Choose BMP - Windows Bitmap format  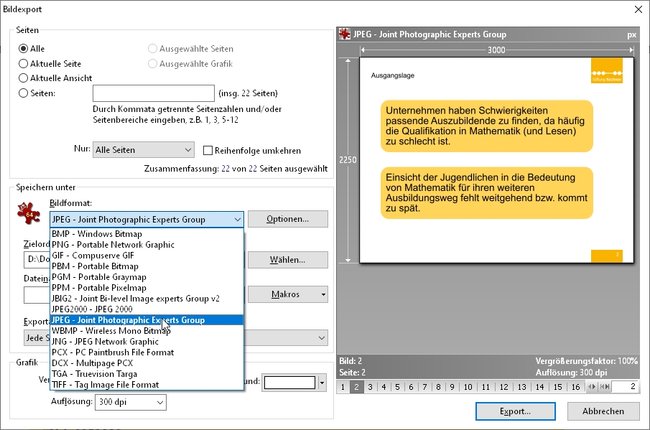tap(146, 234)
